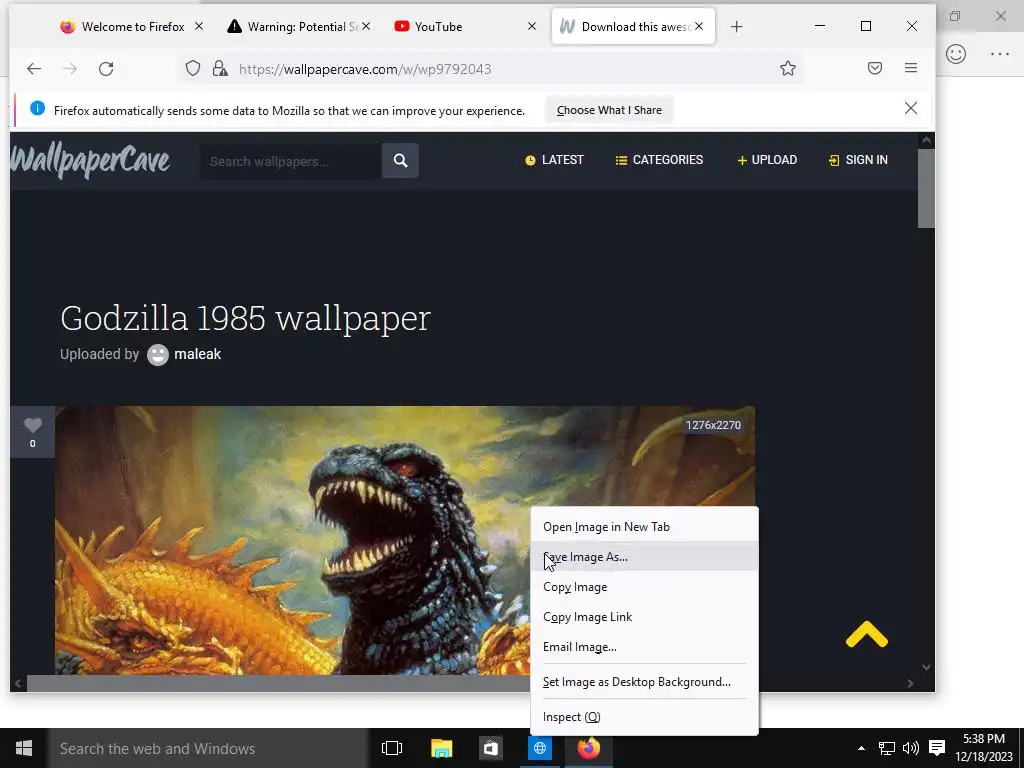Jump to top with the yellow up chevron
The image size is (1024, 768).
867,634
